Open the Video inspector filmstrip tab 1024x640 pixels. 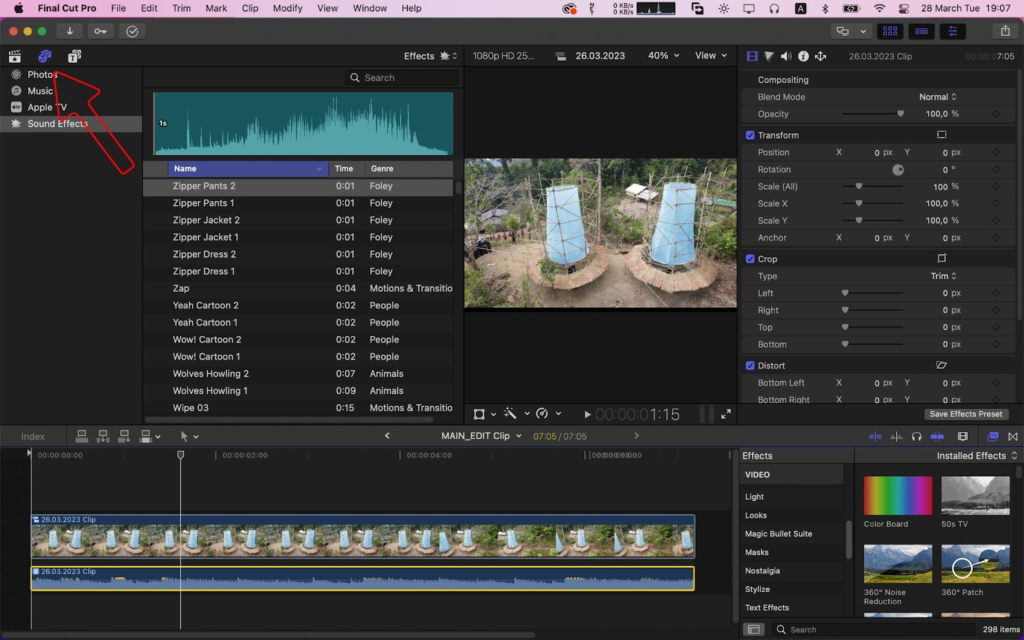[x=752, y=56]
